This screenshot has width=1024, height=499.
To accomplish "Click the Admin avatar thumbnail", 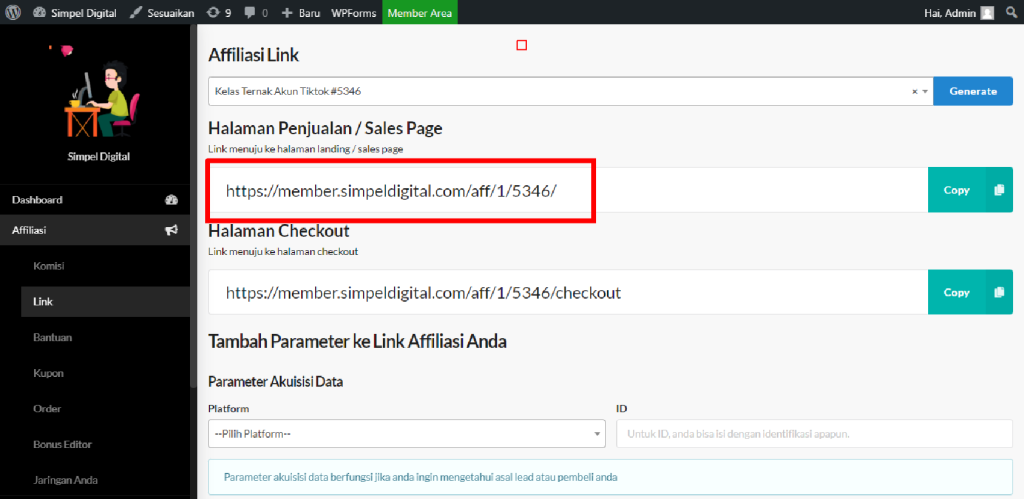I will 987,12.
